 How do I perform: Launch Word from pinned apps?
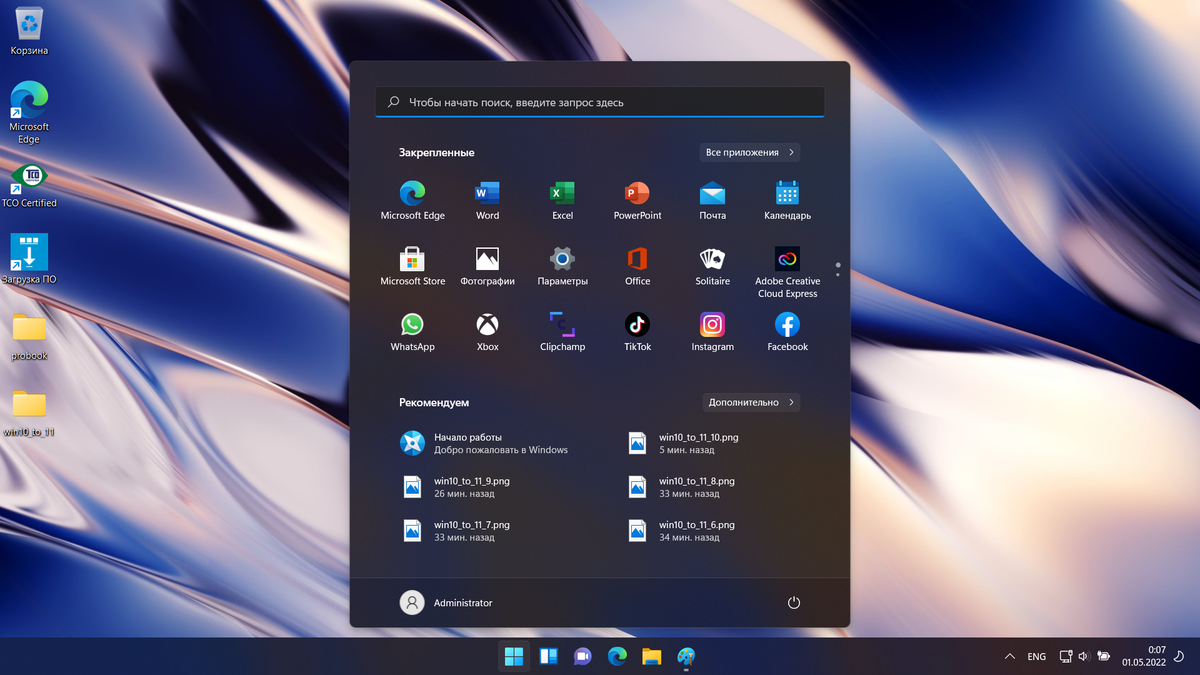tap(487, 200)
